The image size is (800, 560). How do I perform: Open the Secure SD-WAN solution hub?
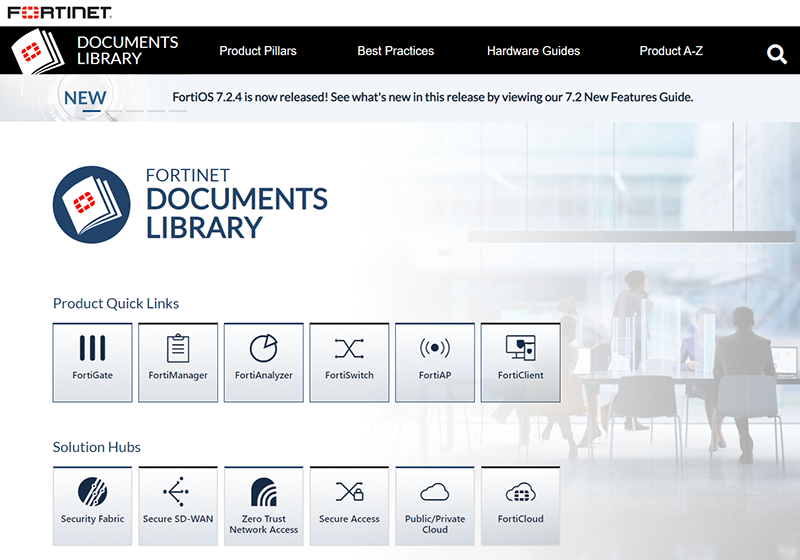[178, 506]
